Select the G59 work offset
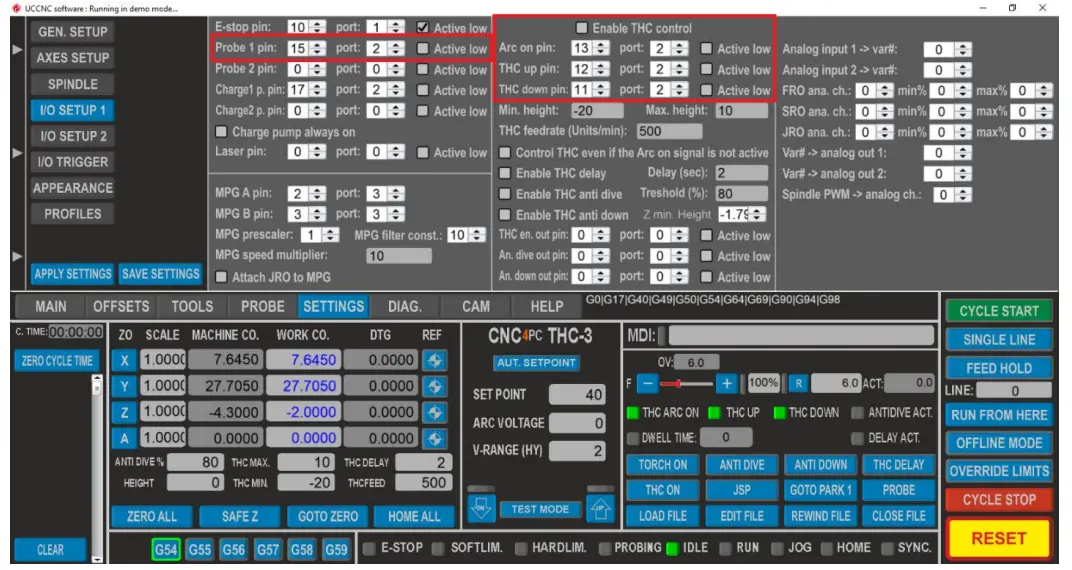The image size is (1072, 570). point(336,549)
